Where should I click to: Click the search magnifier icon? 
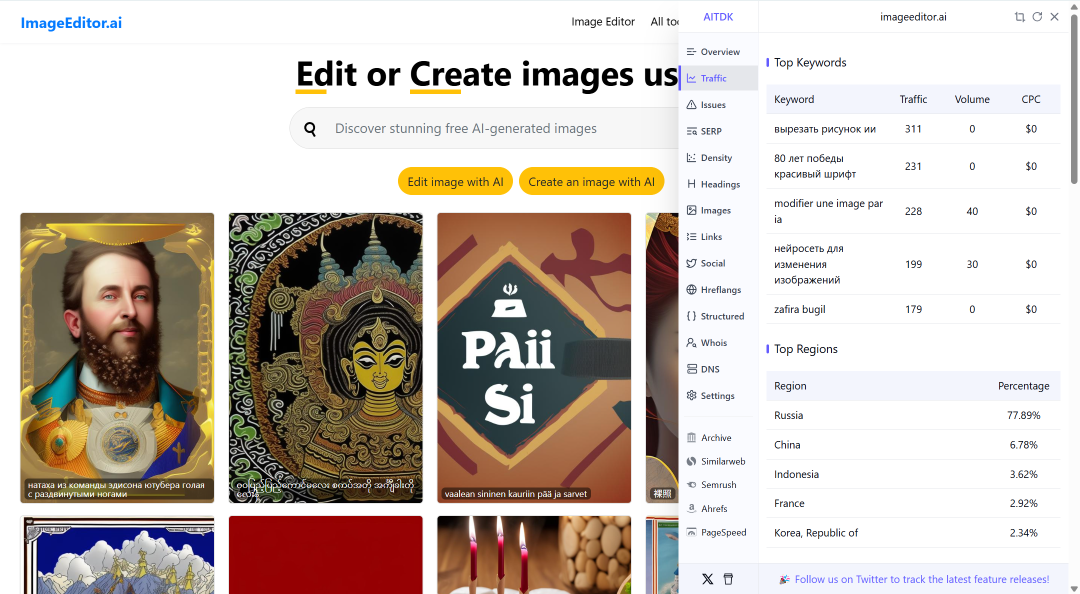click(310, 129)
